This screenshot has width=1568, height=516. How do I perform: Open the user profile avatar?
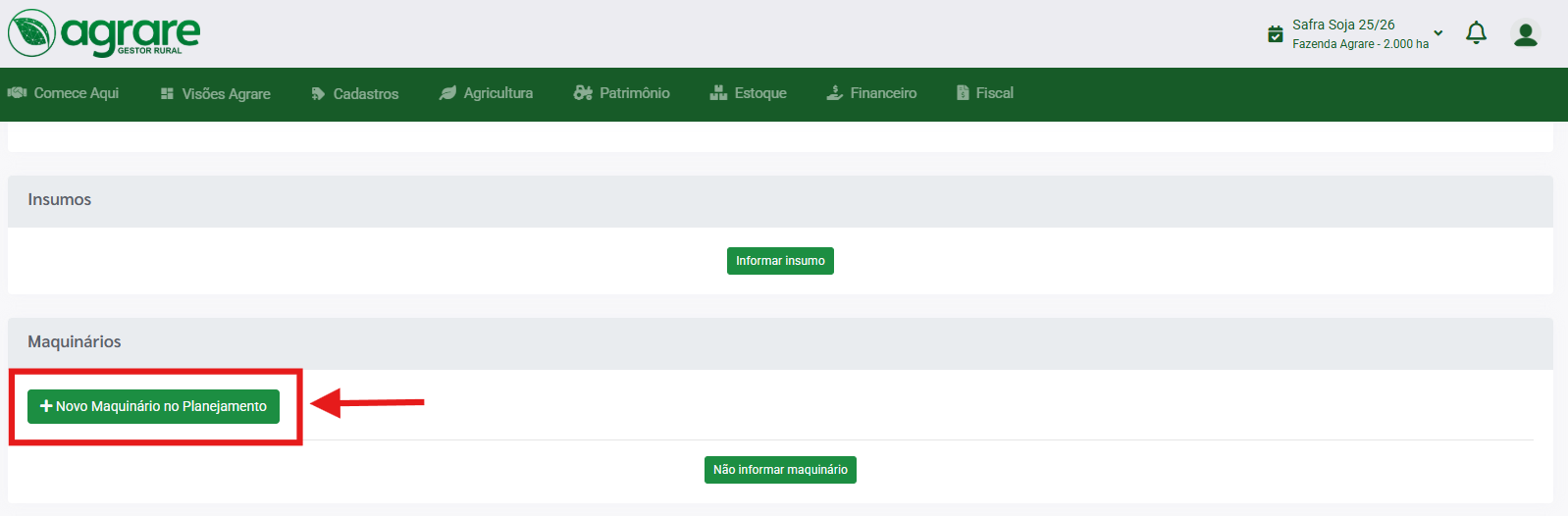pos(1525,34)
